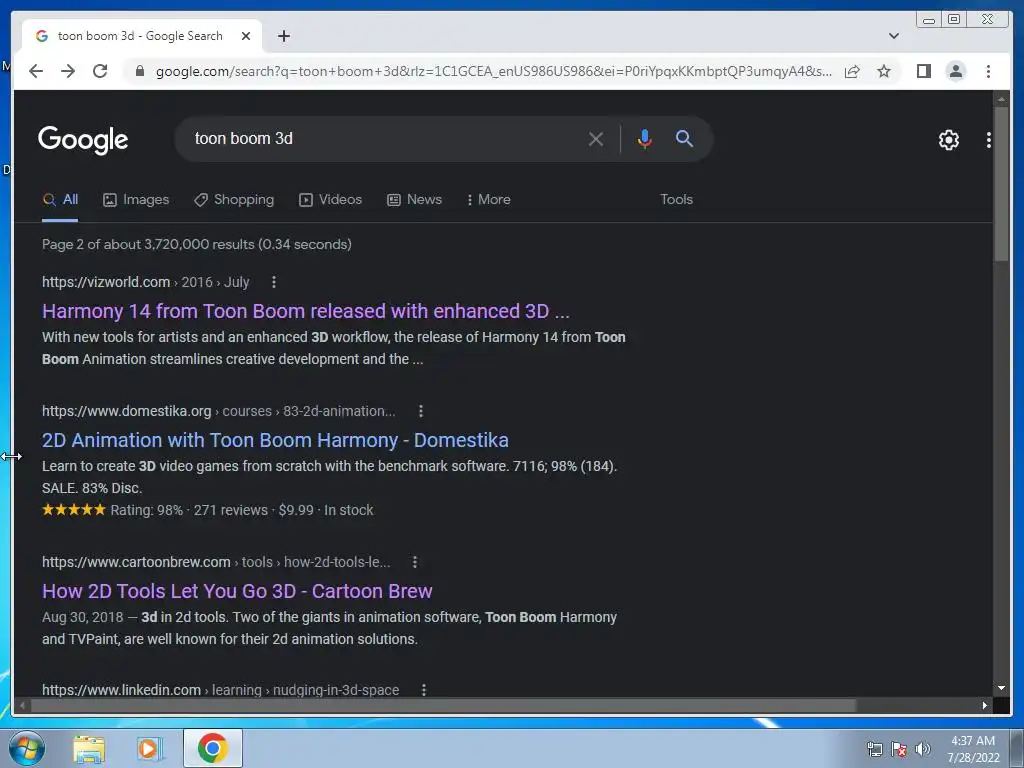The height and width of the screenshot is (768, 1024).
Task: Open Google apps dots menu
Action: 989,140
